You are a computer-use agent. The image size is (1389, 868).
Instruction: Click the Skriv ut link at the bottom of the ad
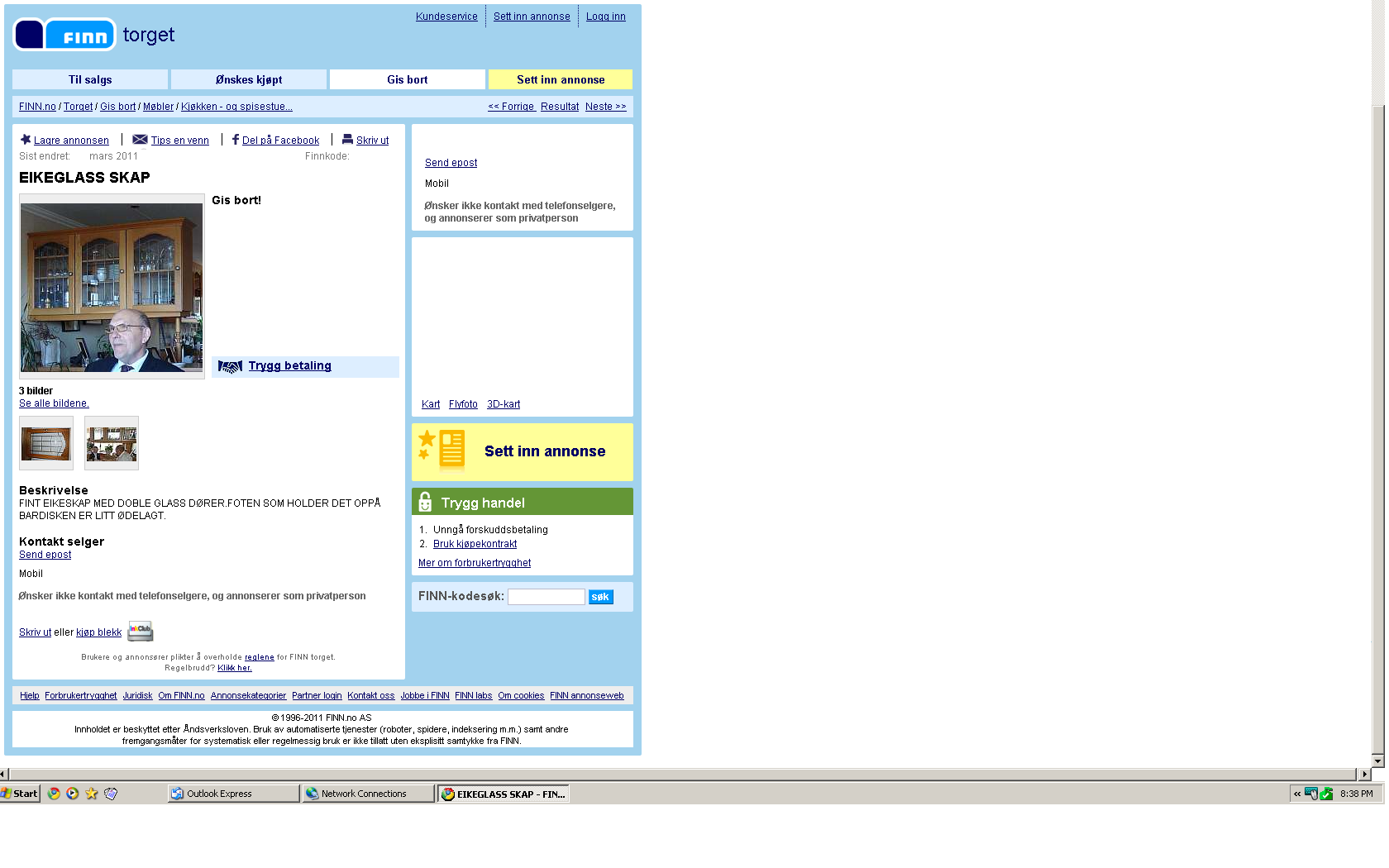(35, 632)
